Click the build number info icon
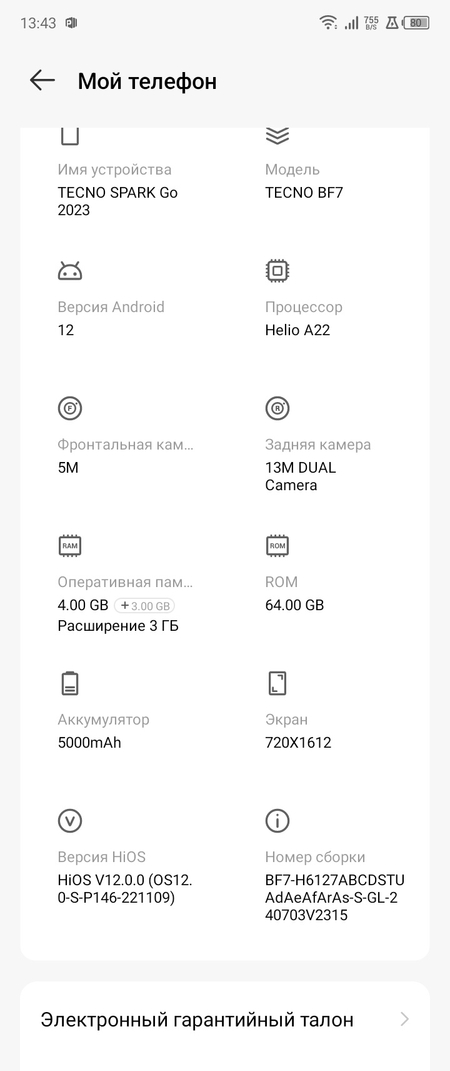 [x=277, y=820]
